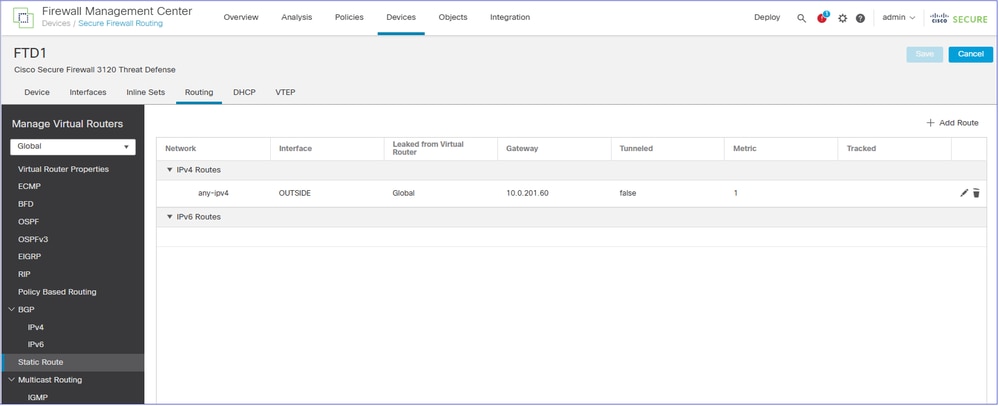The image size is (999, 406).
Task: Open the Integration menu
Action: (510, 17)
